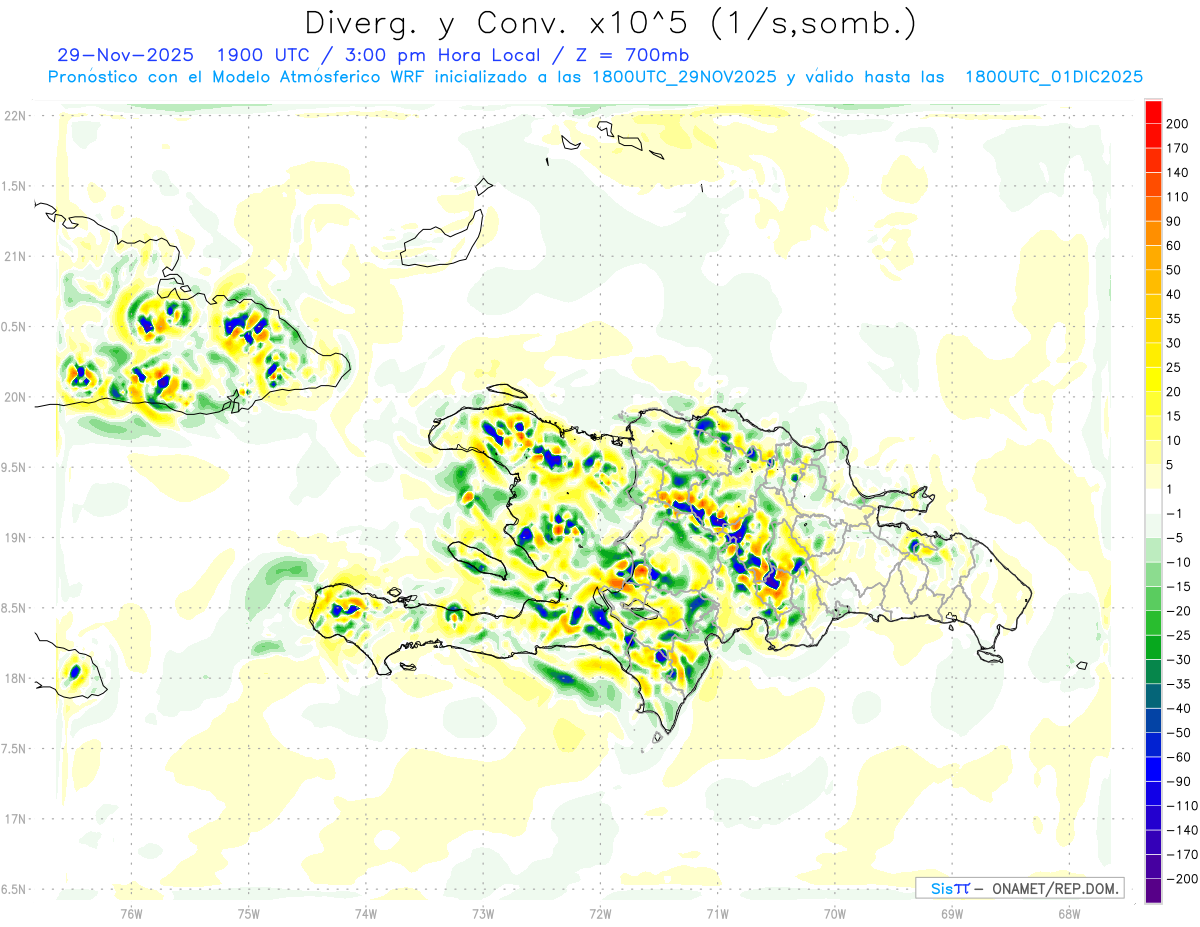Click the '-5' colorbar label

coord(1175,538)
